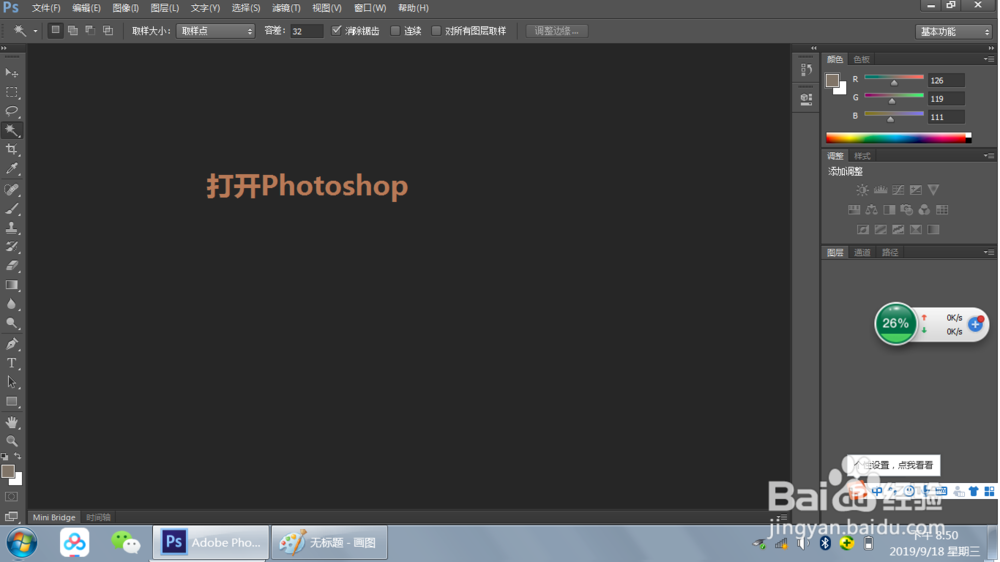The height and width of the screenshot is (562, 1000).
Task: Enable the contiguous checkbox
Action: [395, 31]
